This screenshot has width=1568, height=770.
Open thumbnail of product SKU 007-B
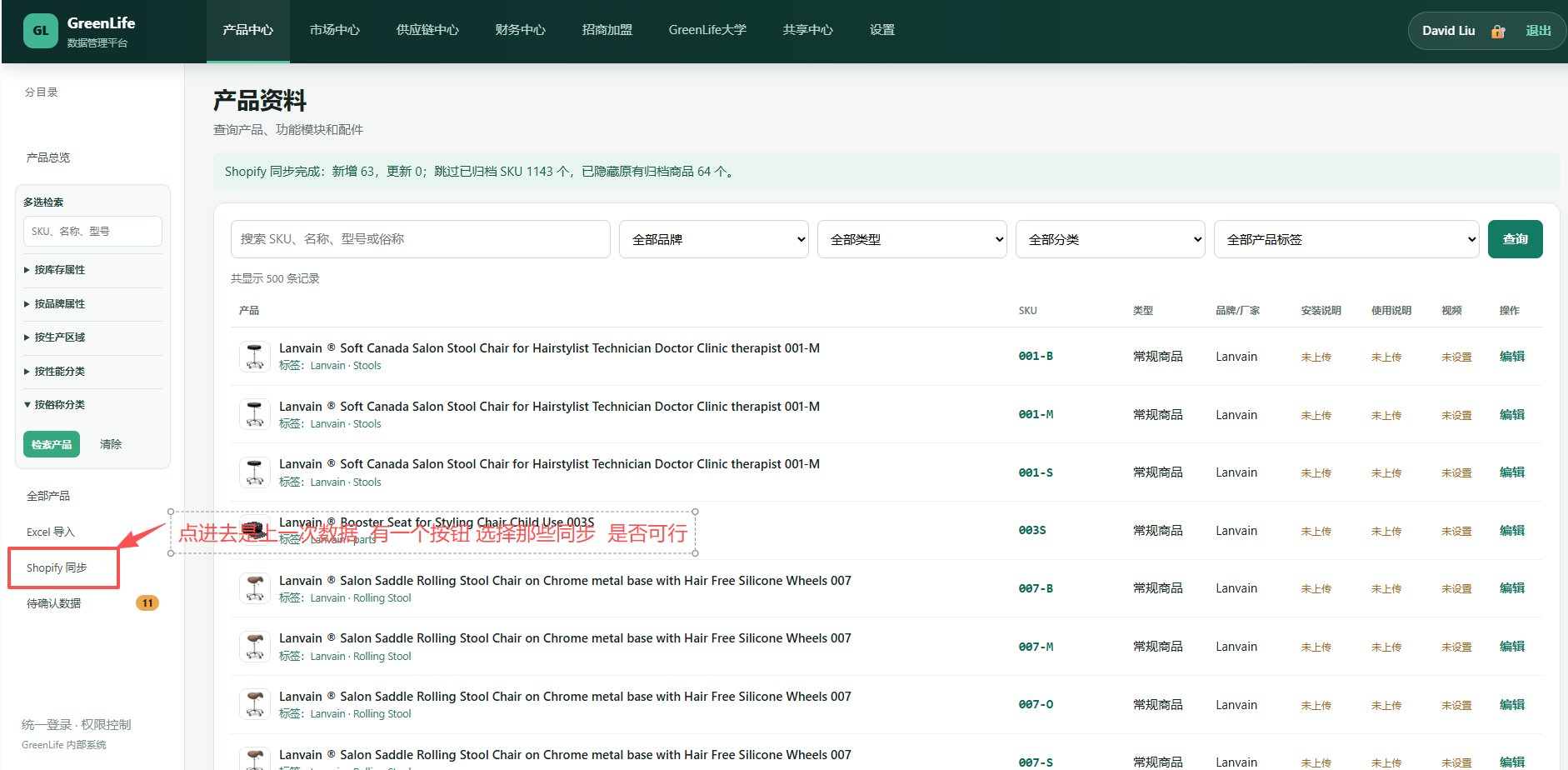click(255, 588)
